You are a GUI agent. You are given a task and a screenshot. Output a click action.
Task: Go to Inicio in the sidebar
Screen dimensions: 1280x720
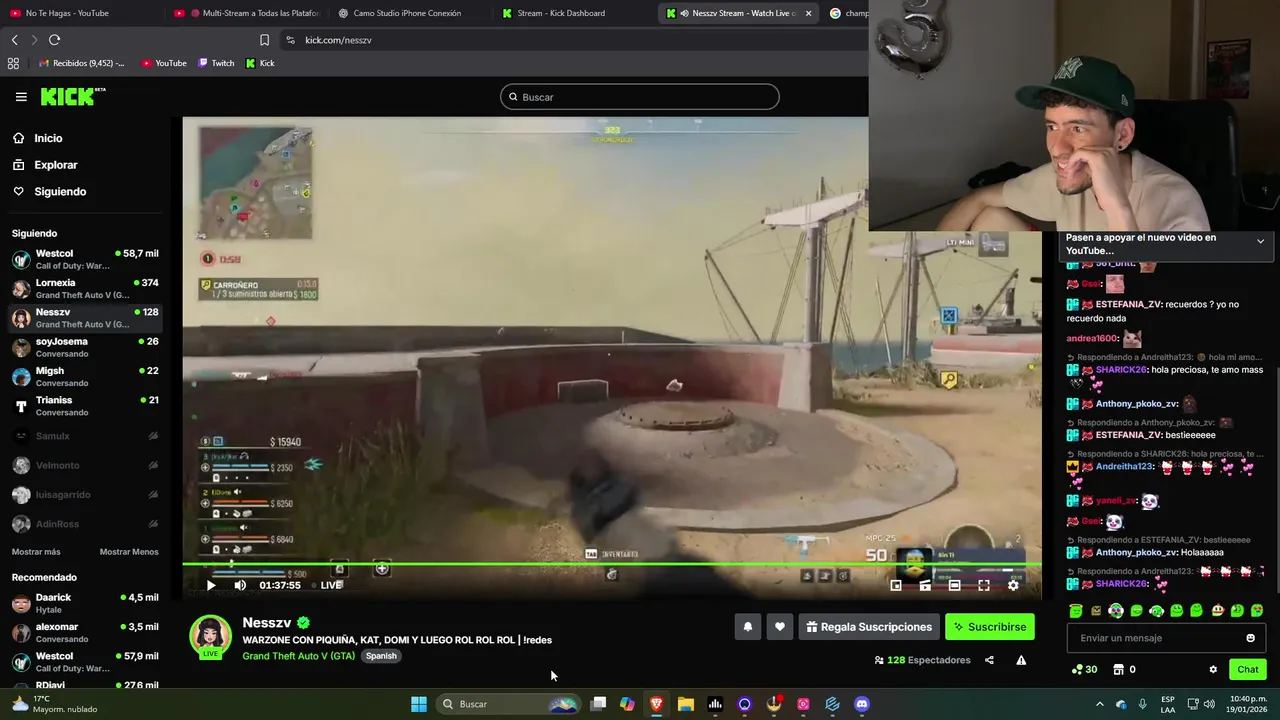click(x=37, y=138)
